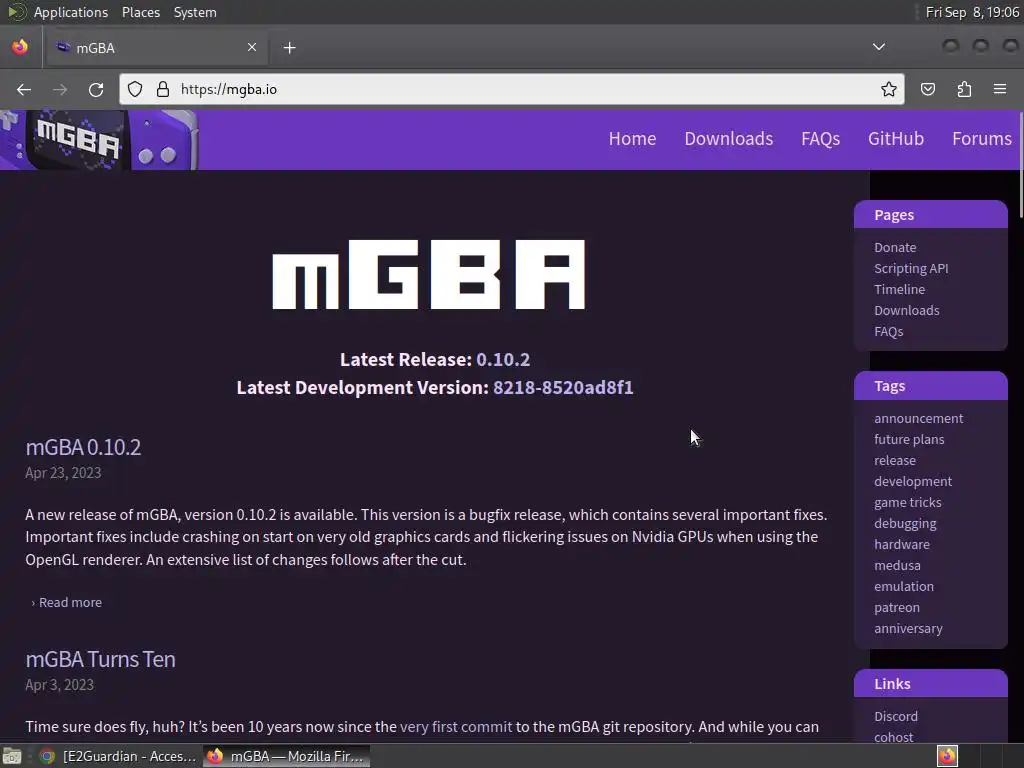Click Firefox icon in bottom-right tray
The width and height of the screenshot is (1024, 768).
(x=947, y=756)
